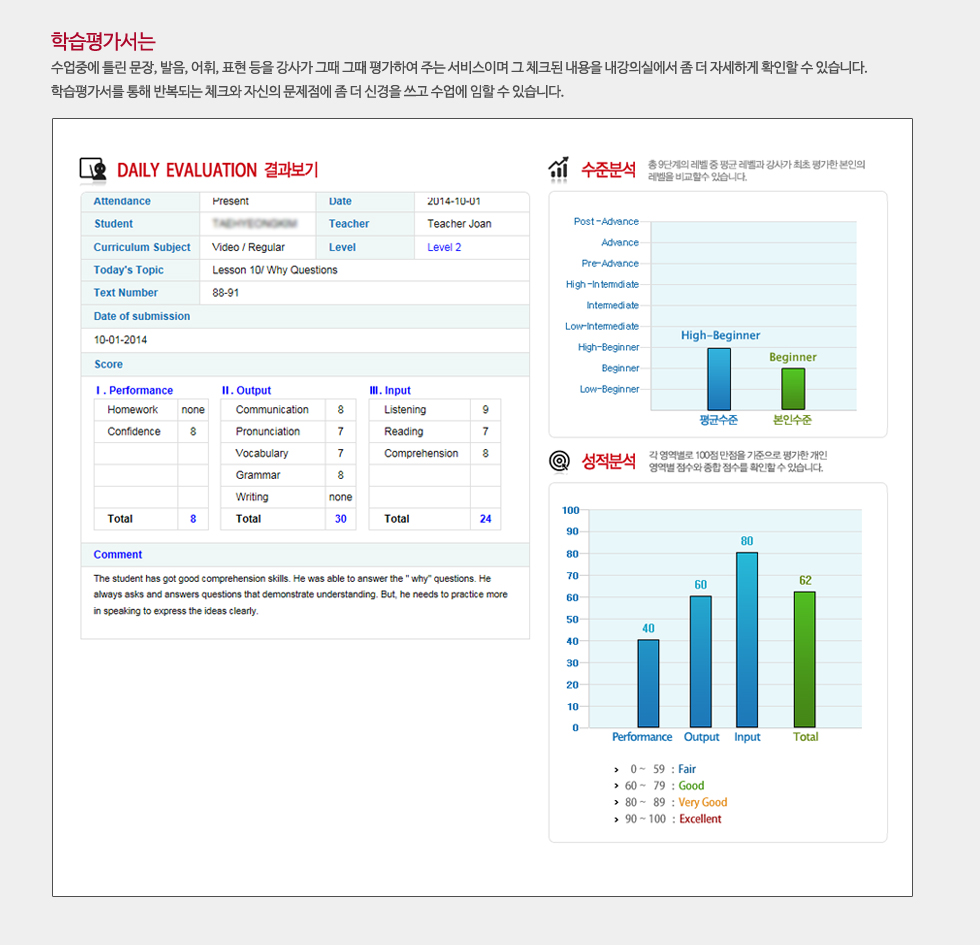This screenshot has width=980, height=945.
Task: Click the score analysis target icon
Action: tap(559, 461)
